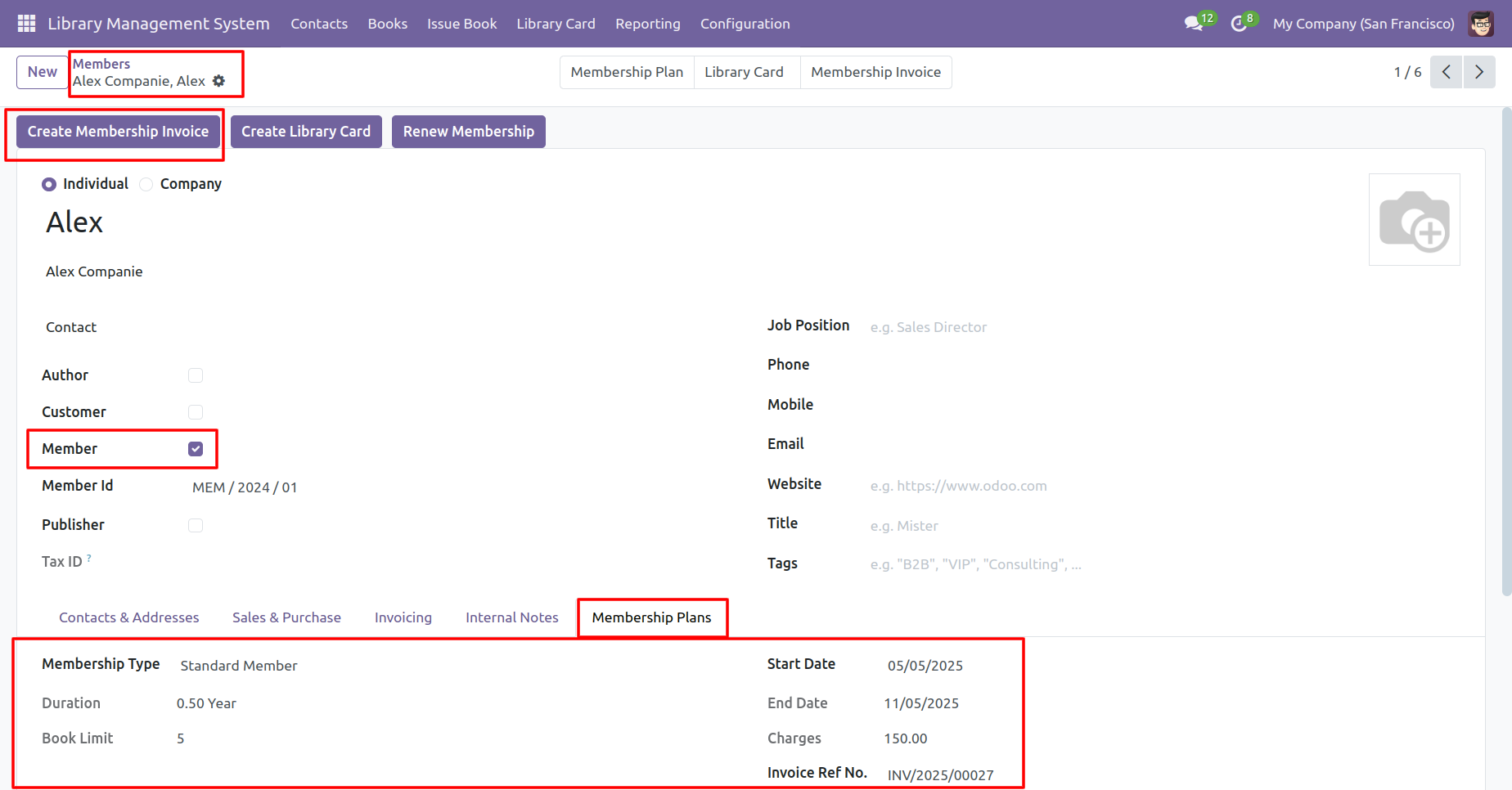Image resolution: width=1512 pixels, height=790 pixels.
Task: Open the apps grid menu icon
Action: pyautogui.click(x=26, y=24)
